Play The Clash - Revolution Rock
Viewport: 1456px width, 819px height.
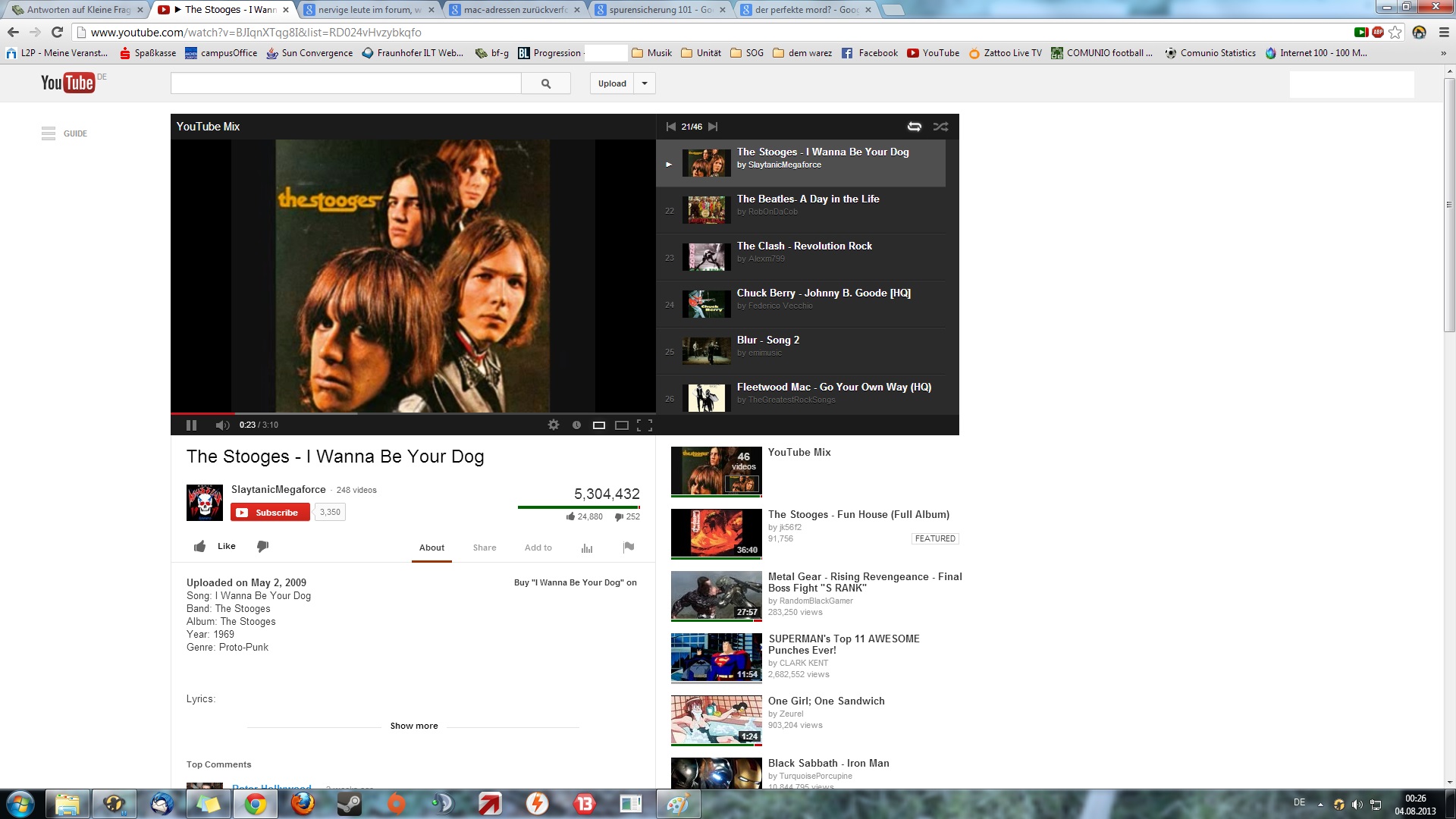pyautogui.click(x=801, y=257)
